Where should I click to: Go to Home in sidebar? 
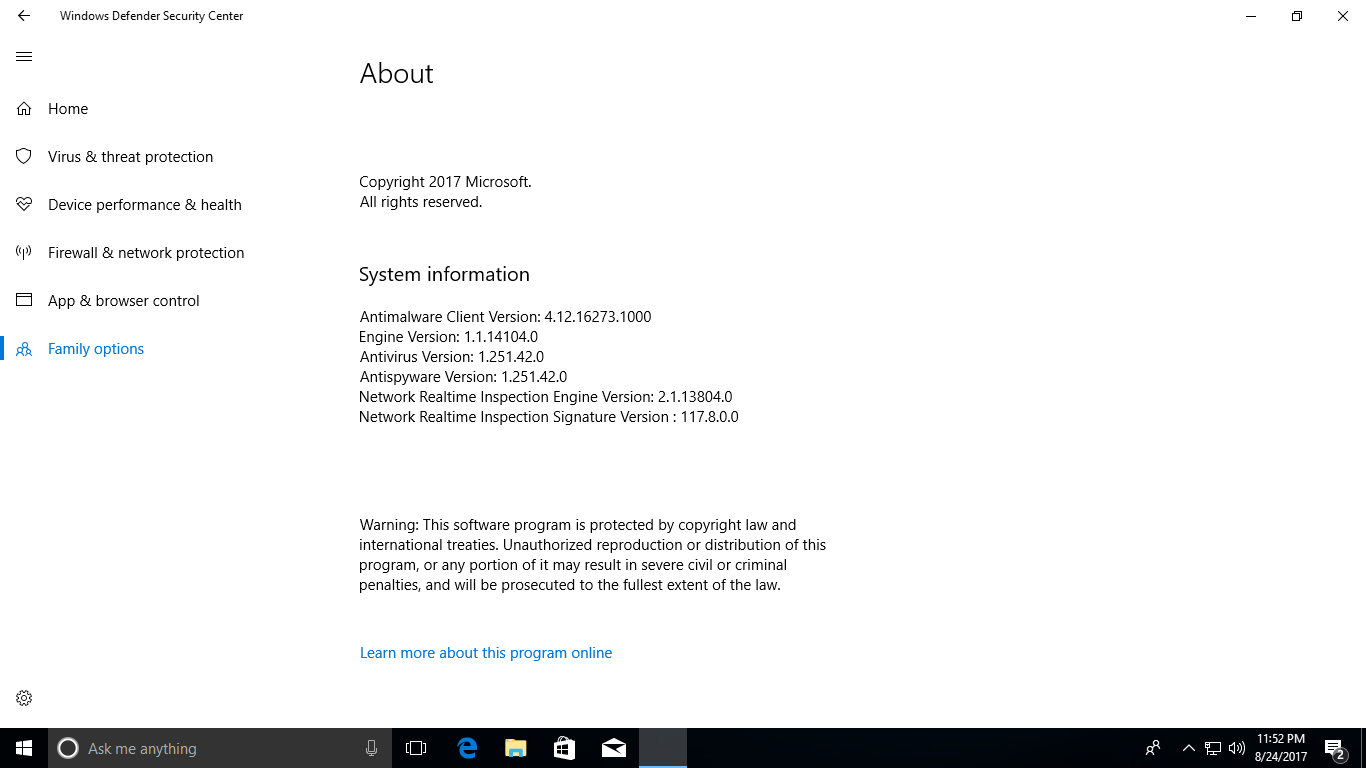[x=68, y=109]
